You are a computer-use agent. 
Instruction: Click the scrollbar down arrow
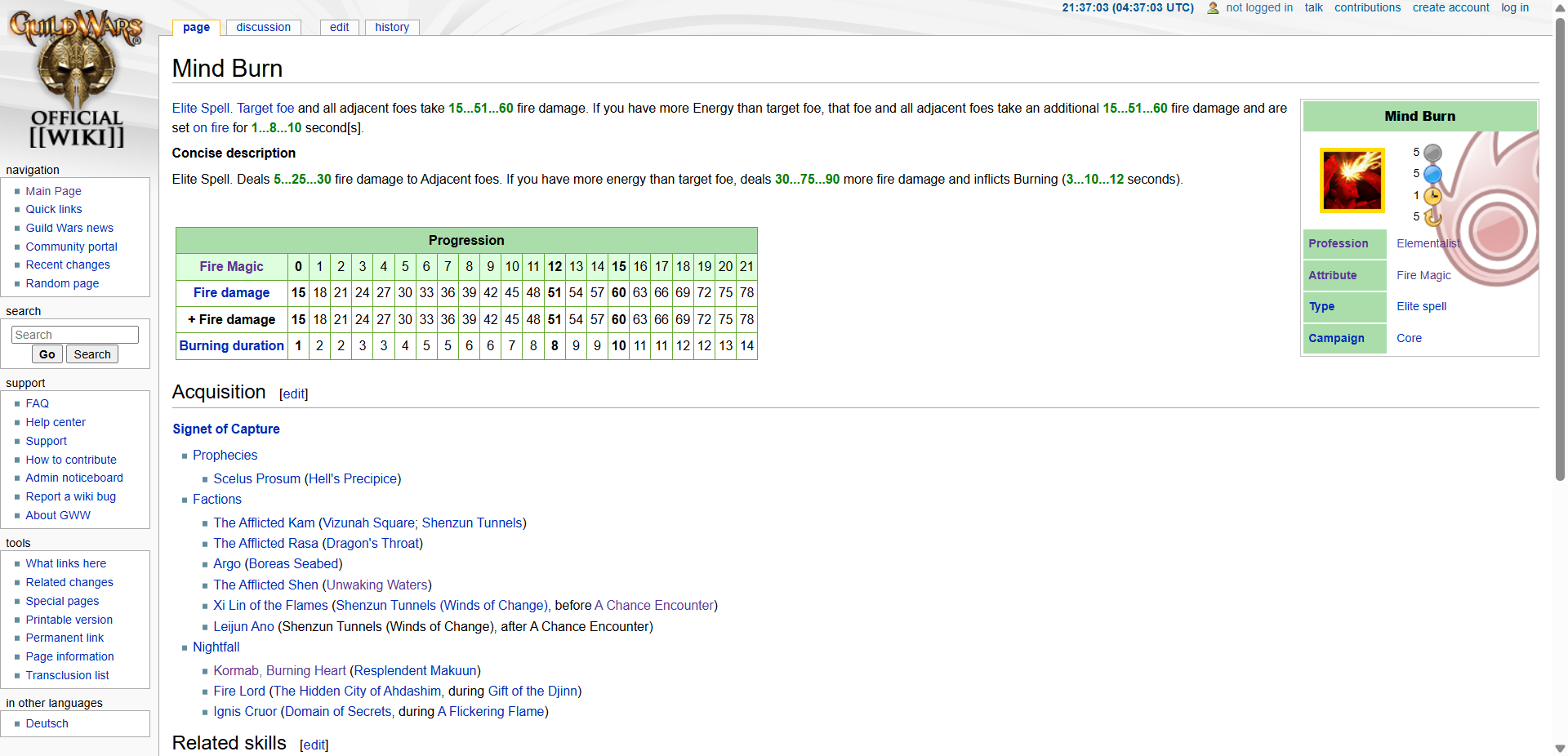(x=1560, y=749)
